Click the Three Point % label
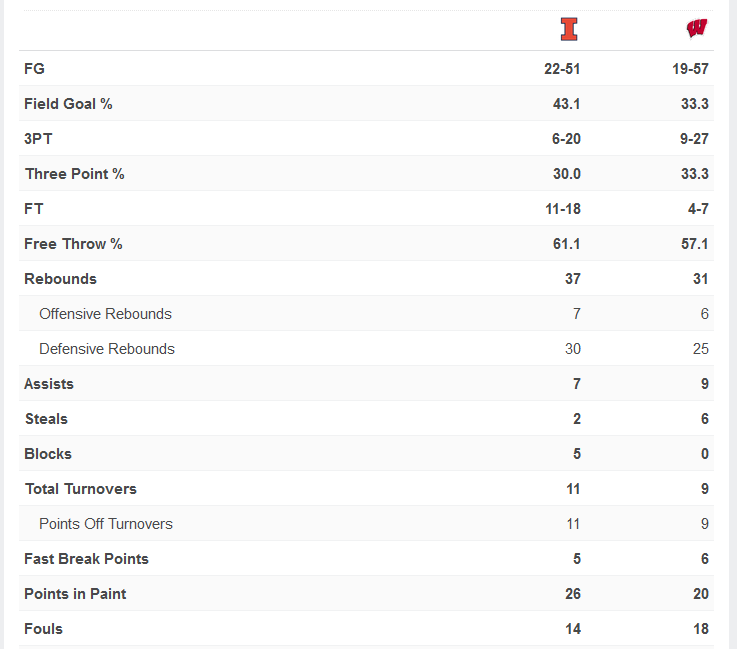Viewport: 737px width, 649px height. [75, 174]
